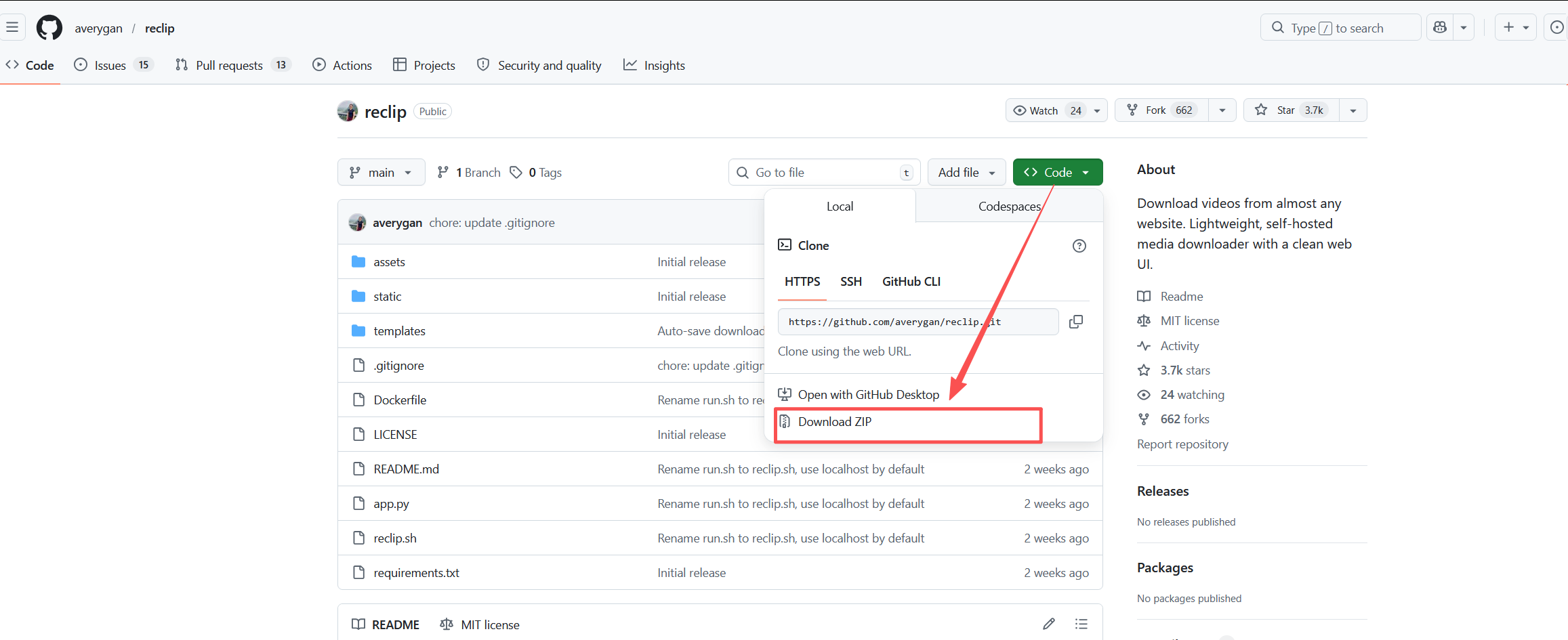The image size is (1568, 640).
Task: Open the Code tab
Action: pyautogui.click(x=30, y=65)
